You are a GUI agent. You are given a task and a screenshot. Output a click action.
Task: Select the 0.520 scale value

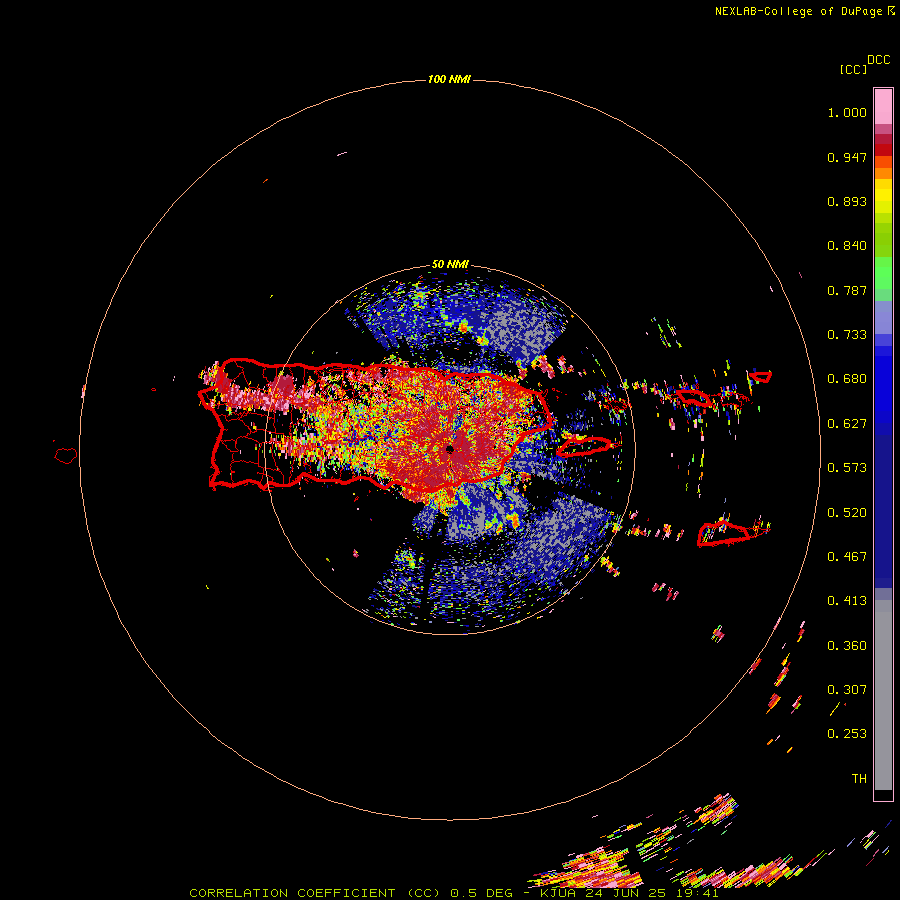coord(847,513)
